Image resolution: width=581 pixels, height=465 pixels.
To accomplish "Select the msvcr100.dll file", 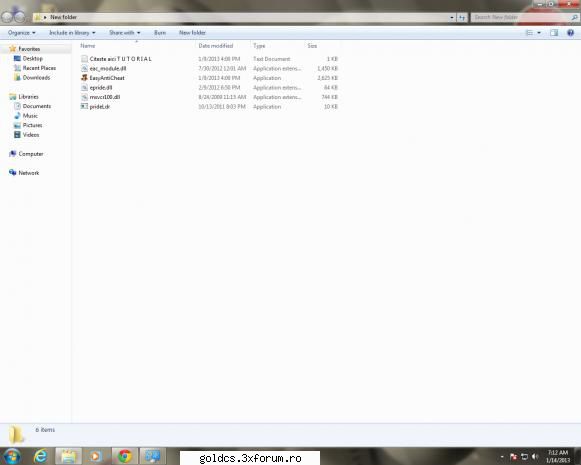I will tap(105, 97).
